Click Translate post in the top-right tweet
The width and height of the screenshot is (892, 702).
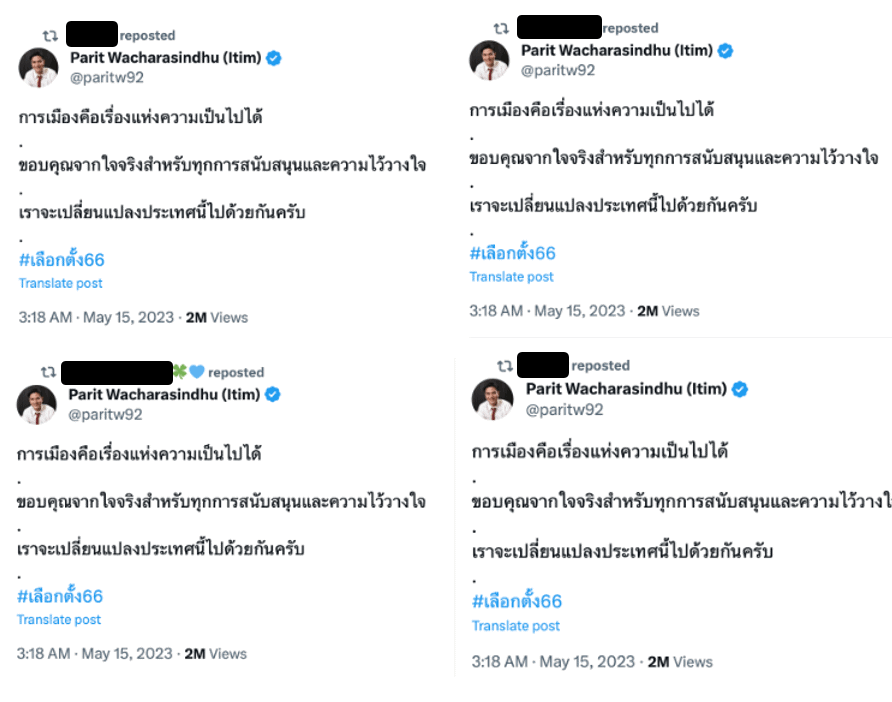[x=511, y=277]
